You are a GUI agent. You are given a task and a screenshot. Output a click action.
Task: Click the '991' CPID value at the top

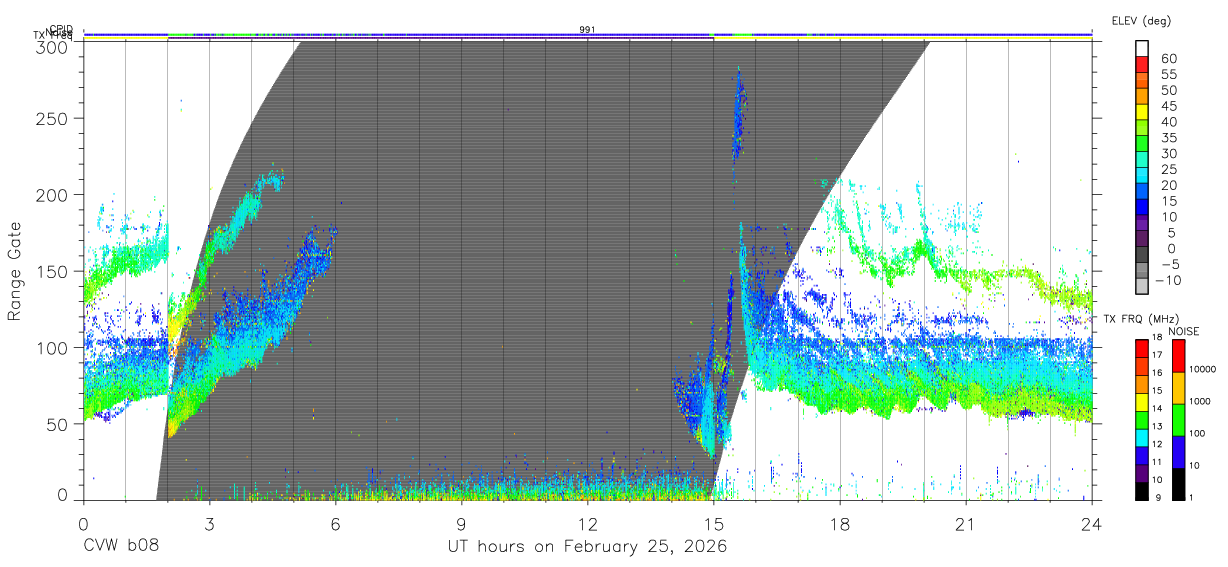tap(587, 30)
